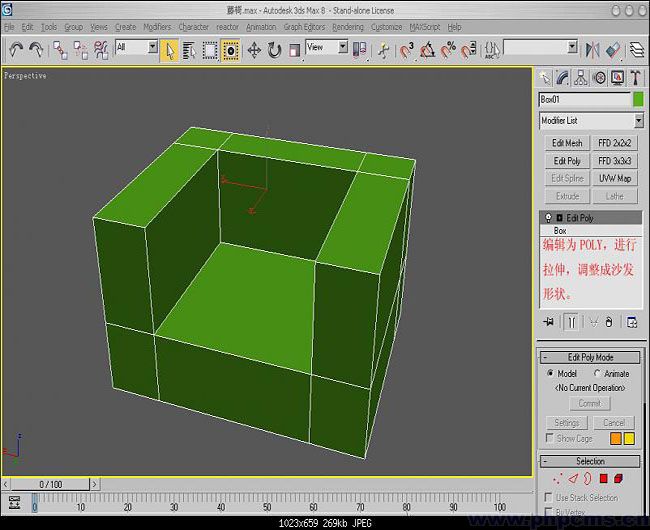Activate the Select Object arrow tool
The width and height of the screenshot is (650, 530).
pos(169,49)
